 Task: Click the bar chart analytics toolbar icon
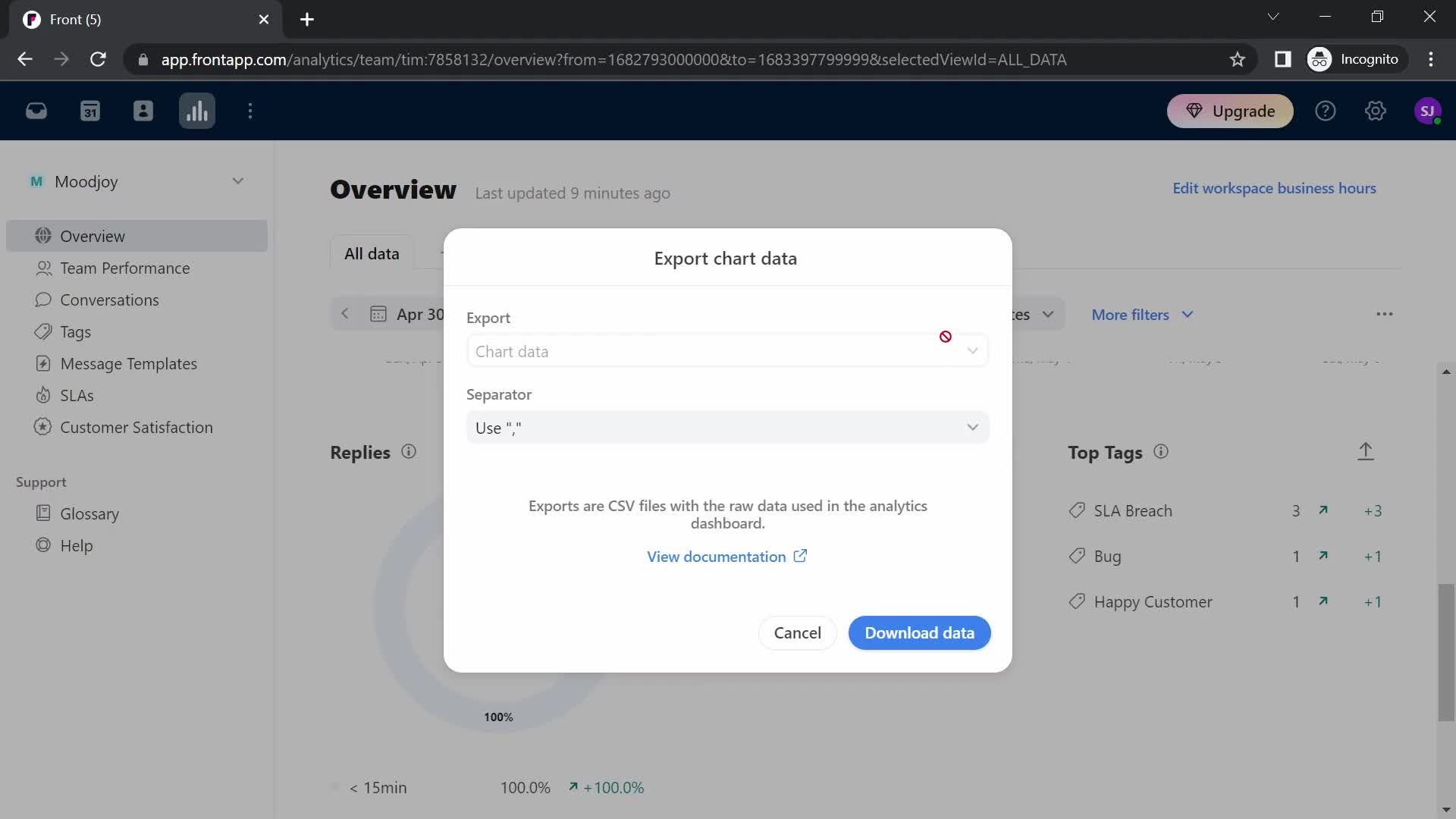tap(197, 111)
